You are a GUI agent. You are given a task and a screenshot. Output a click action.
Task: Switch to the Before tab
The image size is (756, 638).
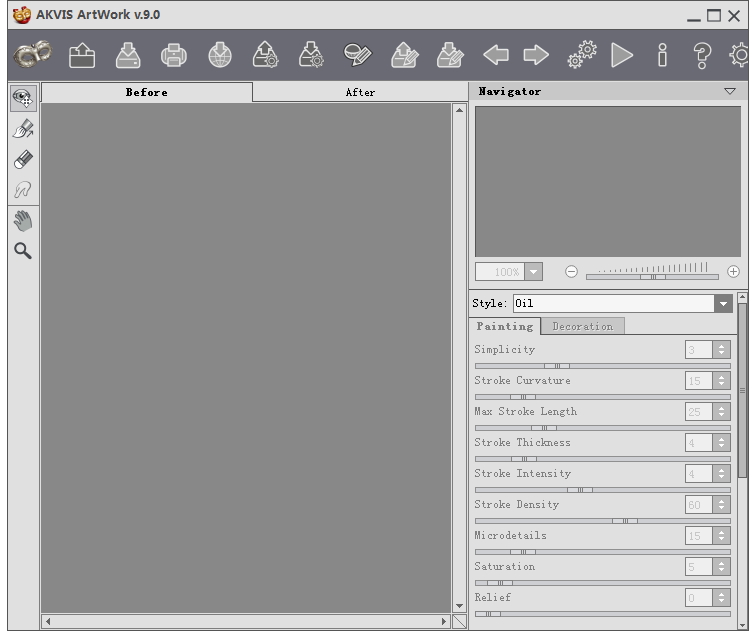(x=147, y=92)
